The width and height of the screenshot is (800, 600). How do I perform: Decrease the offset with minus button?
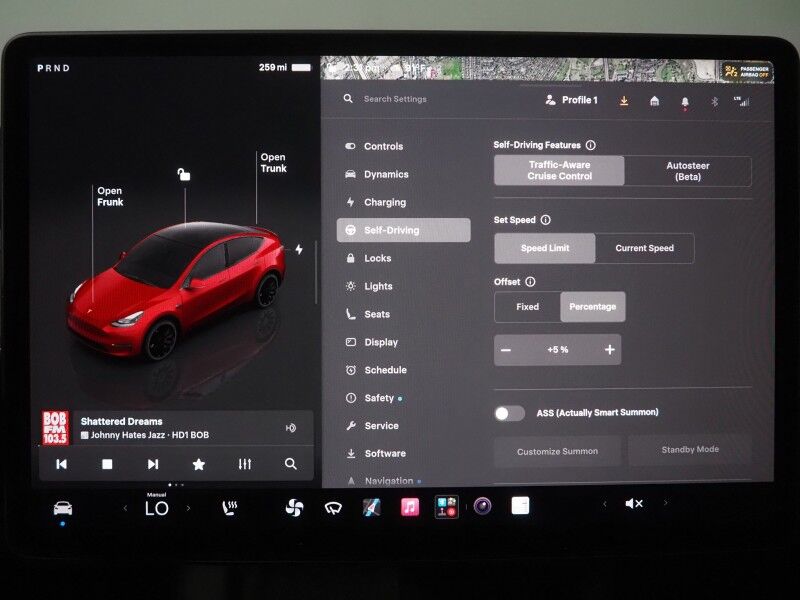pos(506,350)
